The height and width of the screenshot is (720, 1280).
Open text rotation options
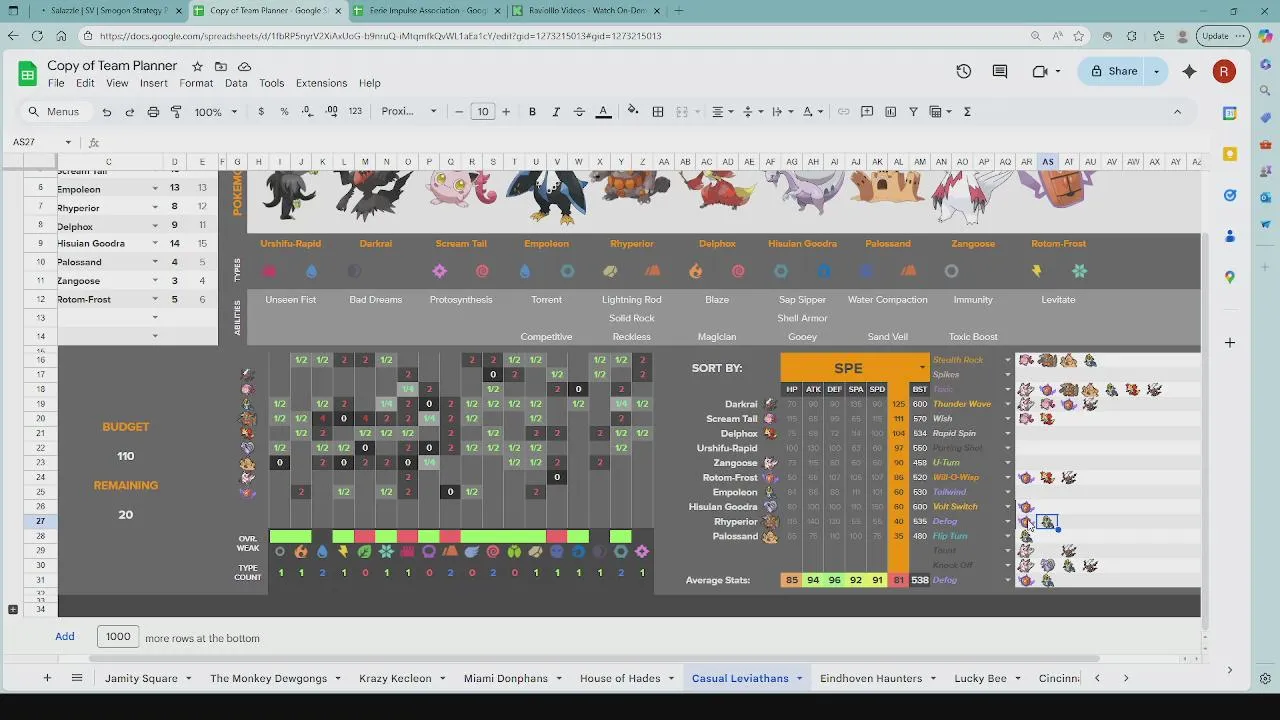[812, 112]
